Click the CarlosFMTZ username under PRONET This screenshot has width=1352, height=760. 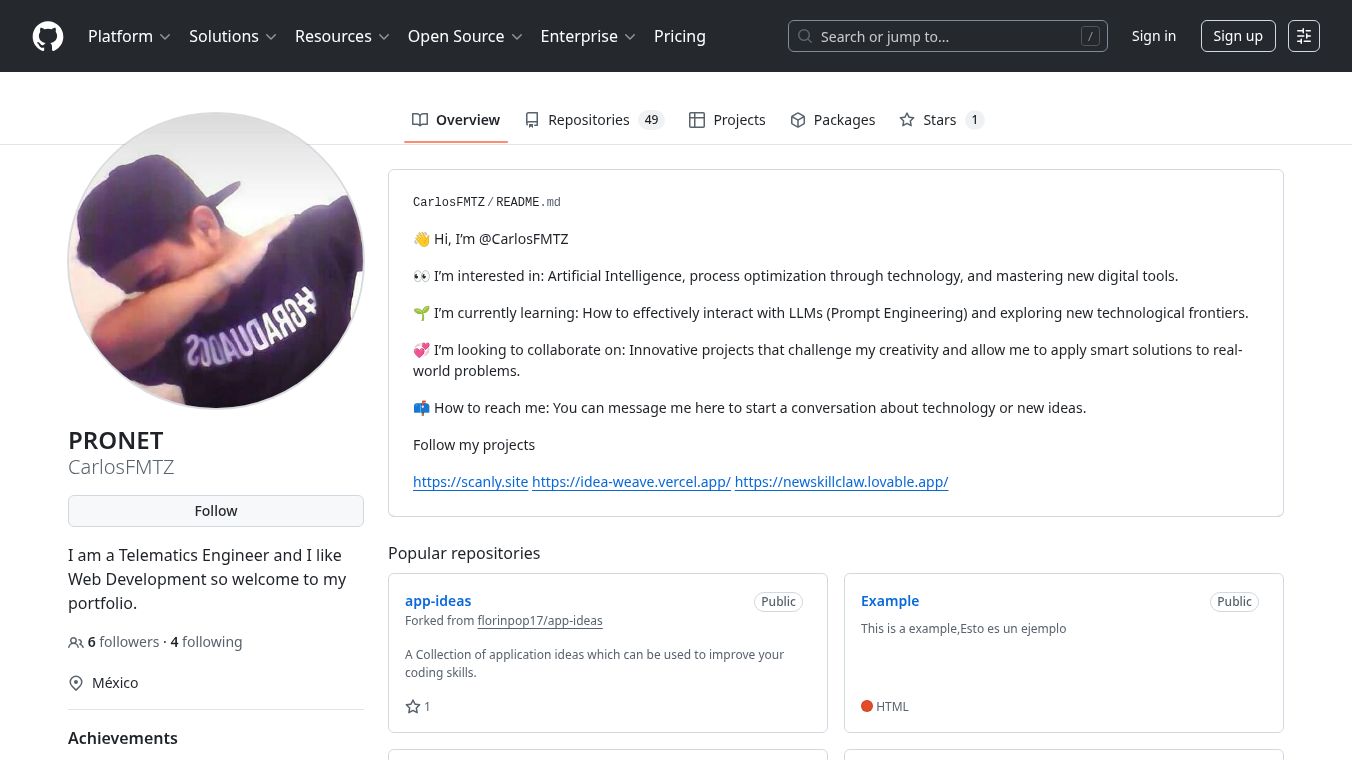(x=121, y=467)
